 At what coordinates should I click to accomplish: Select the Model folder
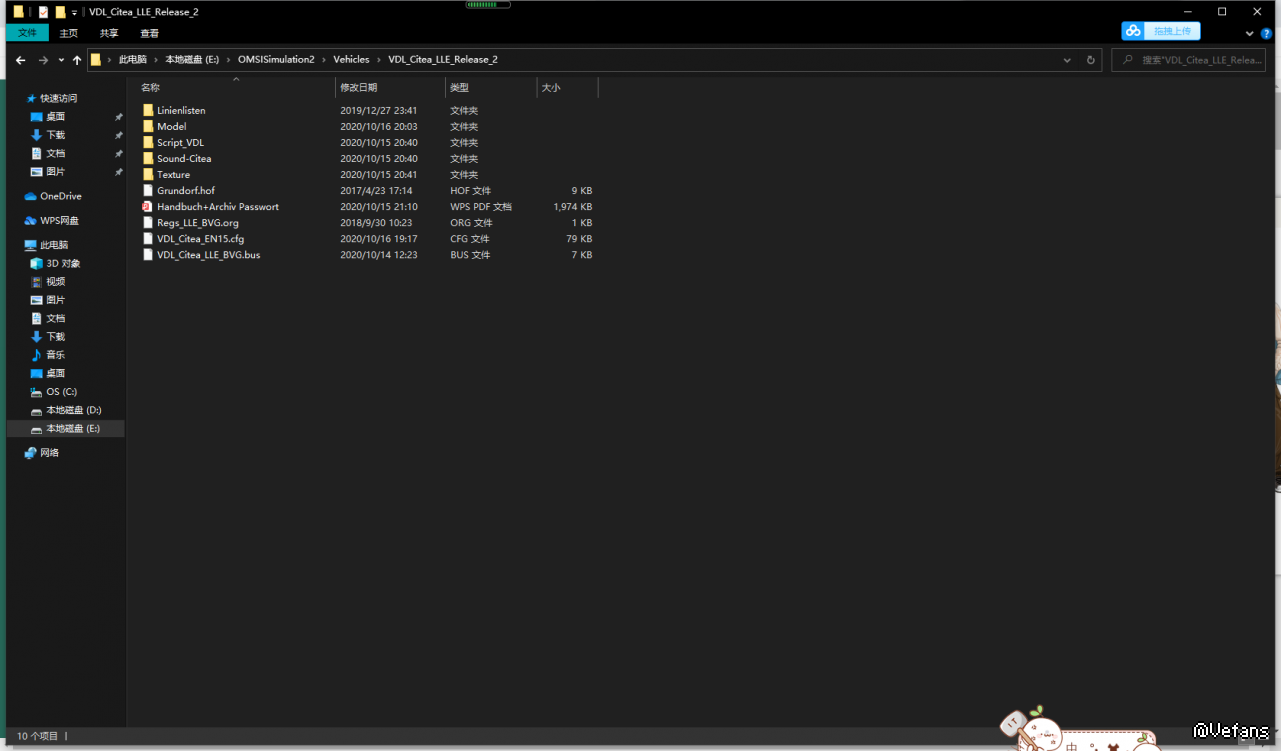pyautogui.click(x=172, y=126)
